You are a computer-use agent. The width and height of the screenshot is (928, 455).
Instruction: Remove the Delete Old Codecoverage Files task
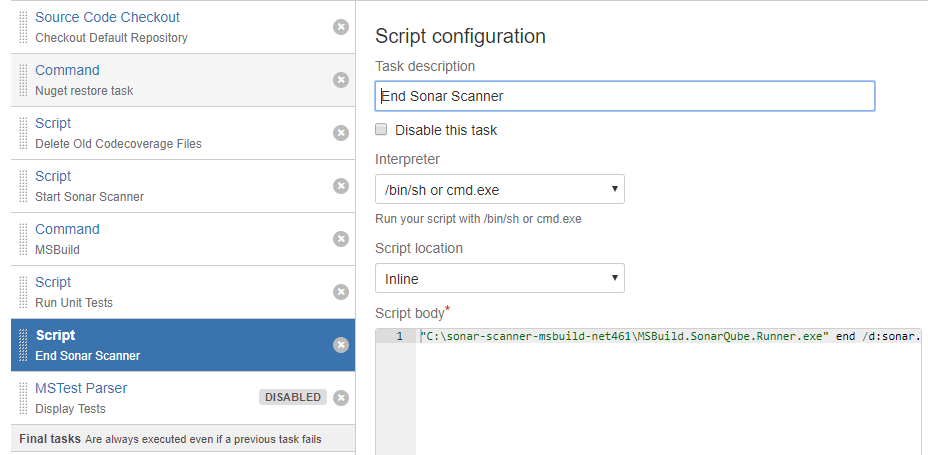coord(340,133)
